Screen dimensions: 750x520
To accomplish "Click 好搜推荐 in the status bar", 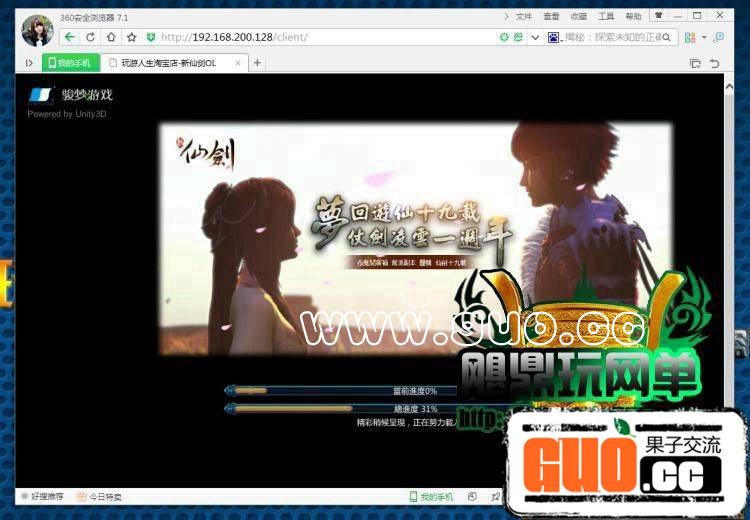I will click(x=43, y=497).
